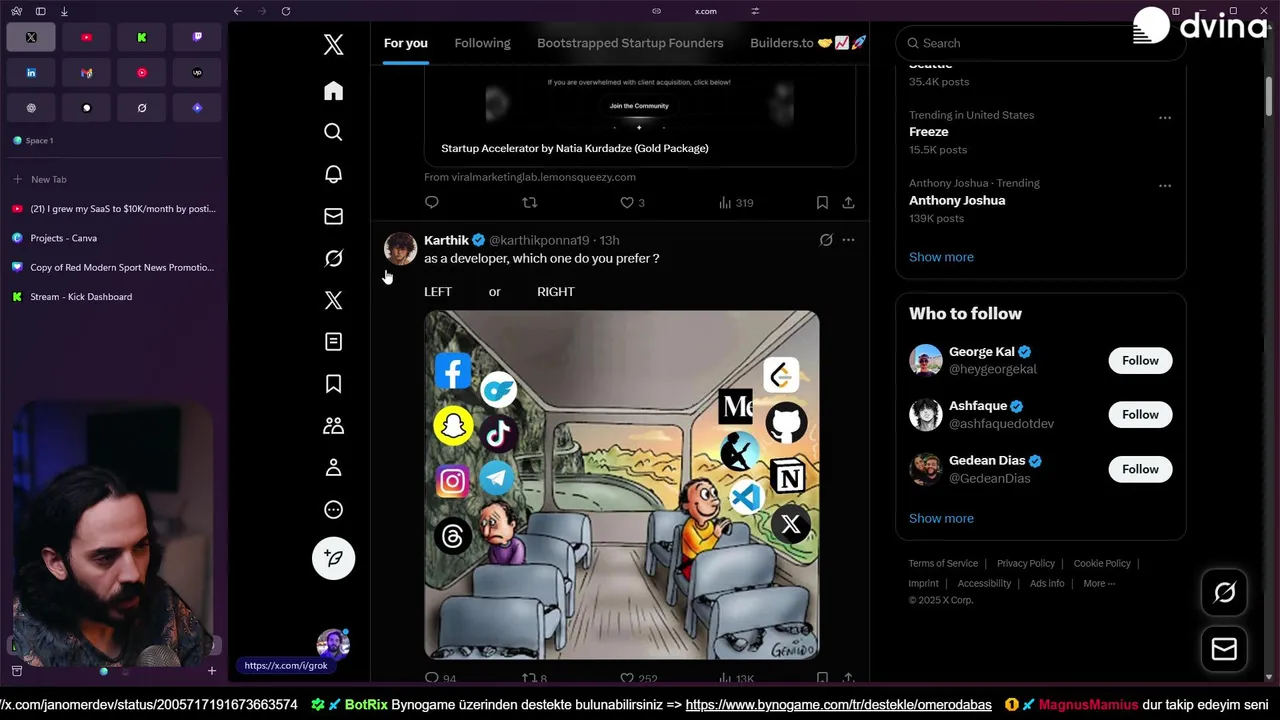This screenshot has height=720, width=1280.
Task: Open Profile icon in sidebar
Action: [x=334, y=468]
